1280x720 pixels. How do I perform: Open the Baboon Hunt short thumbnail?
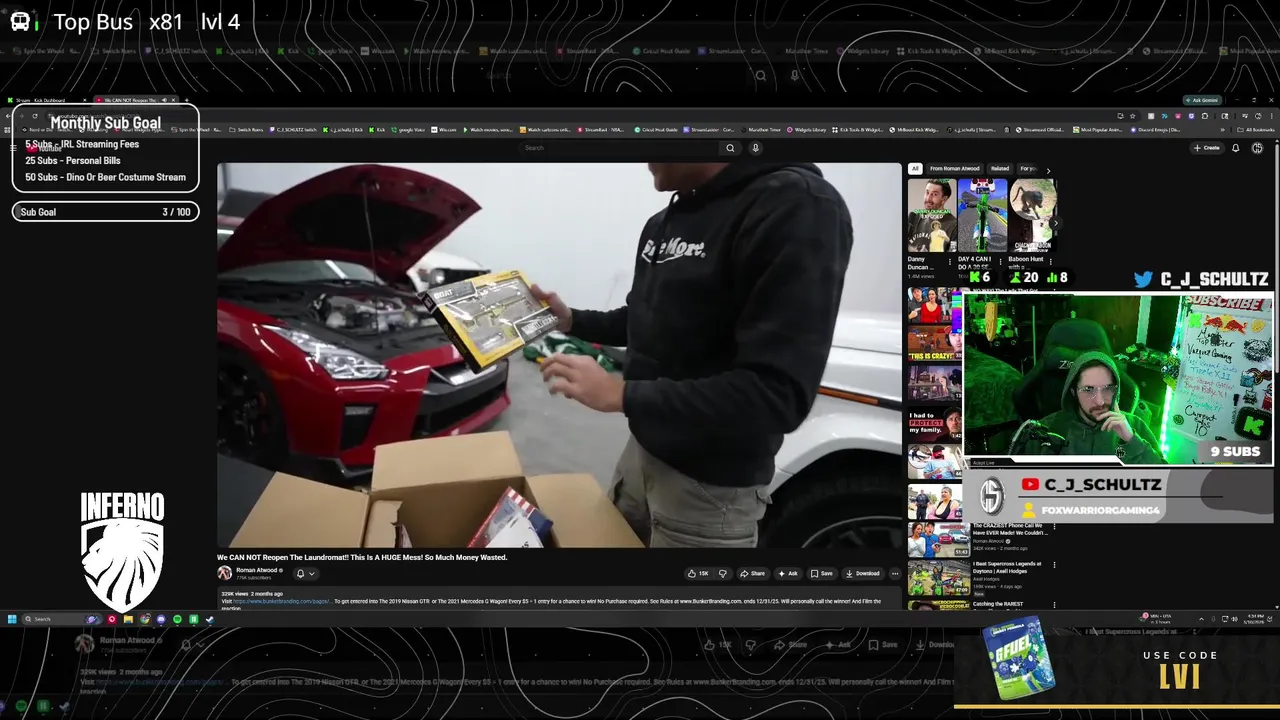tap(1032, 215)
